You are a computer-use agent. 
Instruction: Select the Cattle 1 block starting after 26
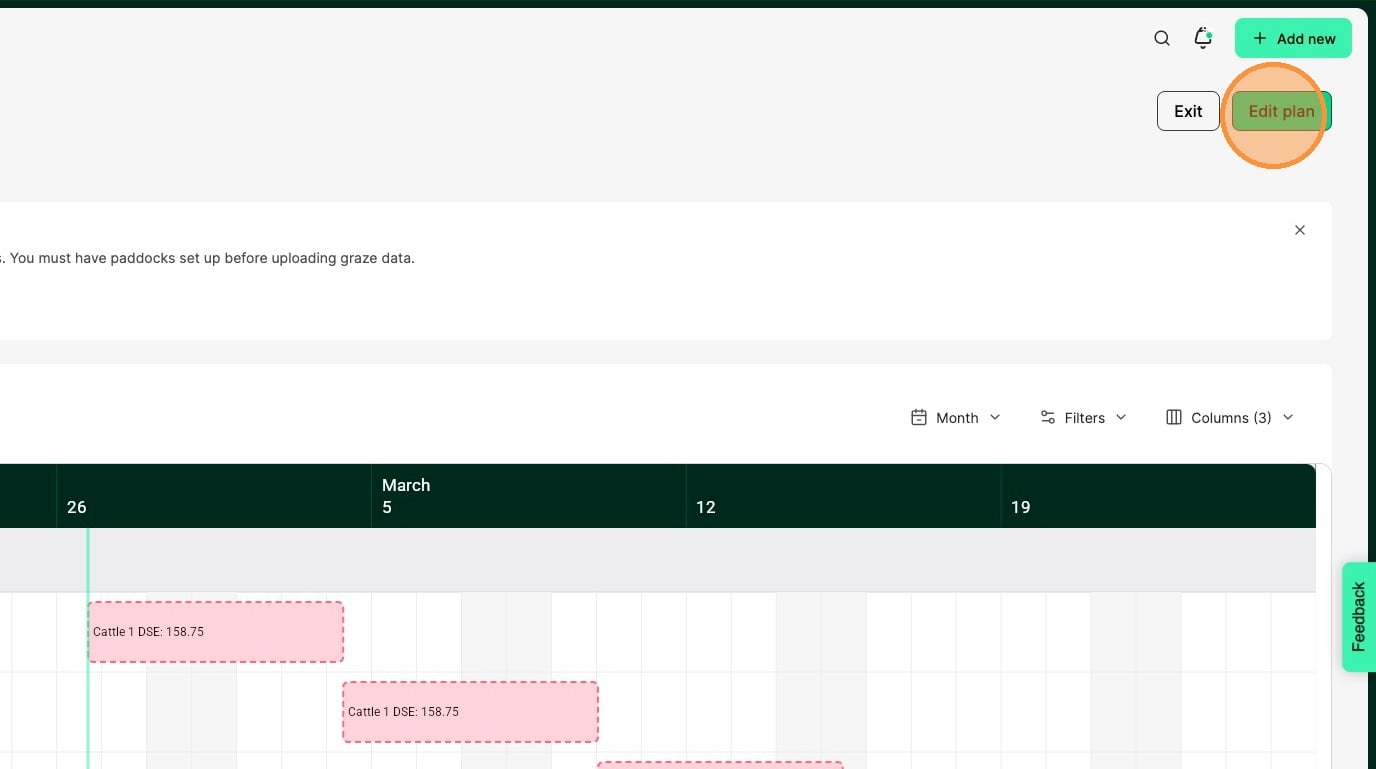[216, 632]
